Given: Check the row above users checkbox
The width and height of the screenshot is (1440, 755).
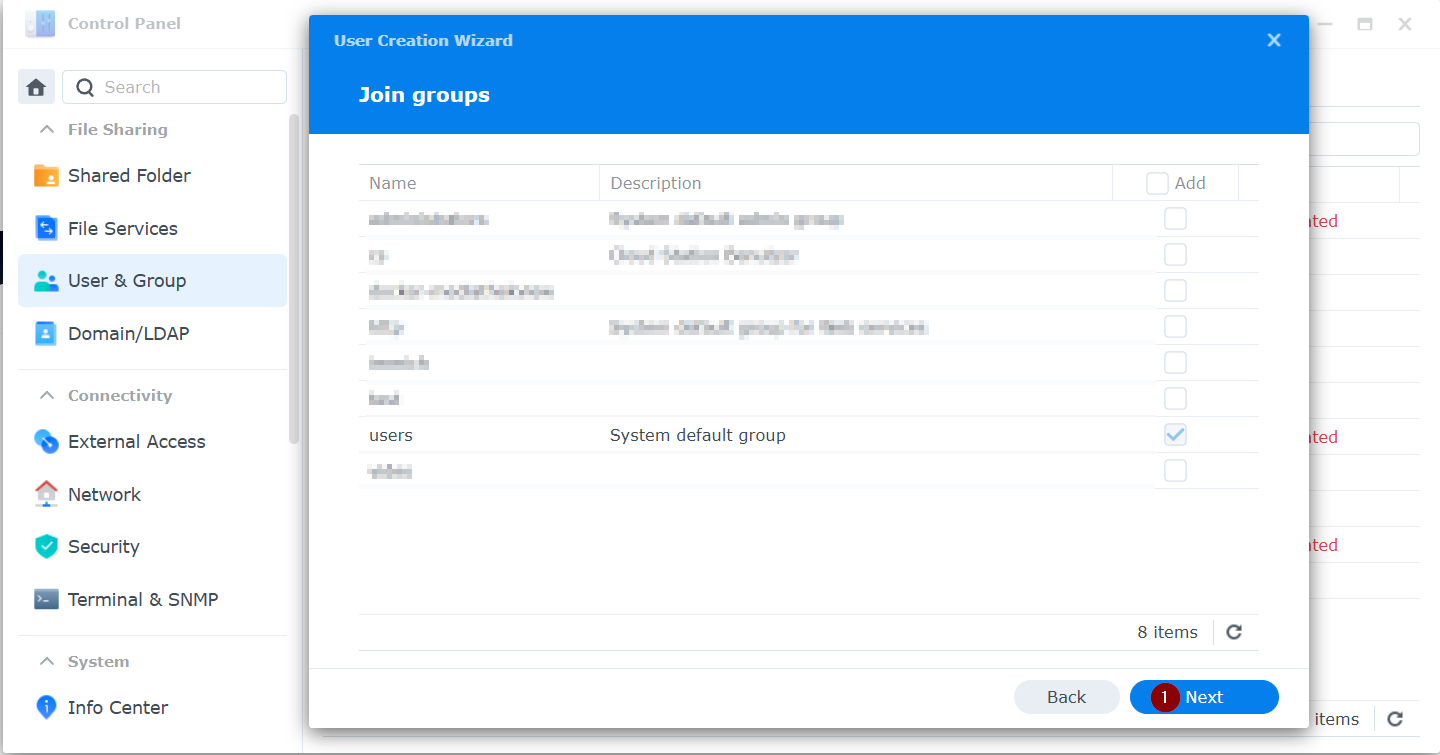Looking at the screenshot, I should click(x=1175, y=399).
